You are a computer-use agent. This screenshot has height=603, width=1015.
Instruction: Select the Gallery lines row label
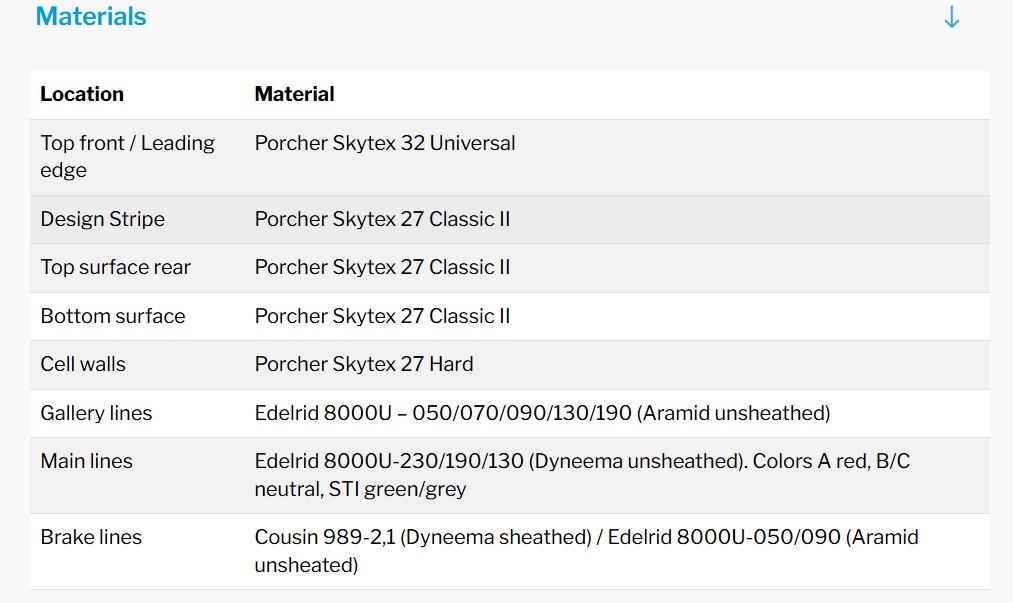tap(96, 413)
